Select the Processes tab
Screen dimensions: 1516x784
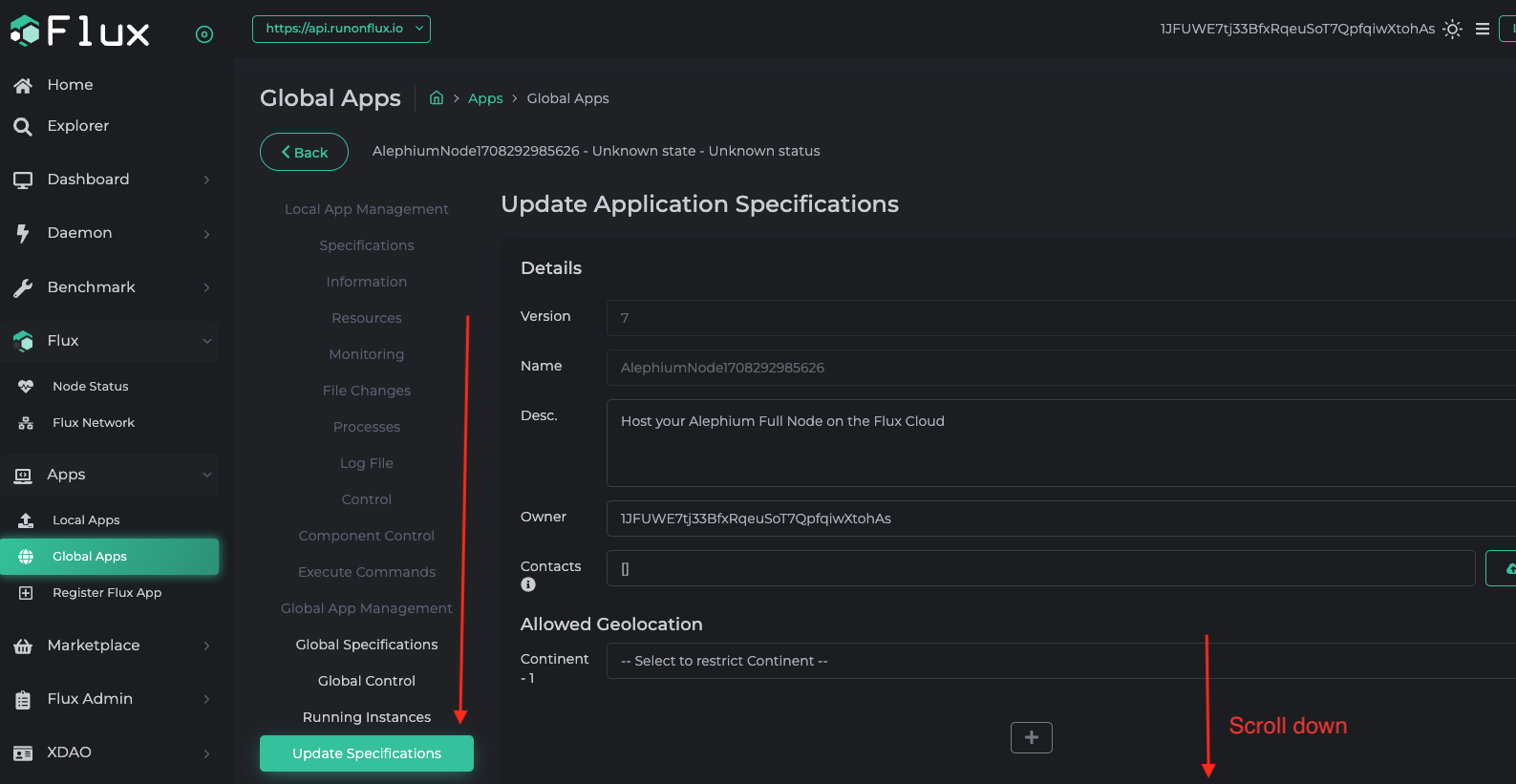(x=367, y=427)
